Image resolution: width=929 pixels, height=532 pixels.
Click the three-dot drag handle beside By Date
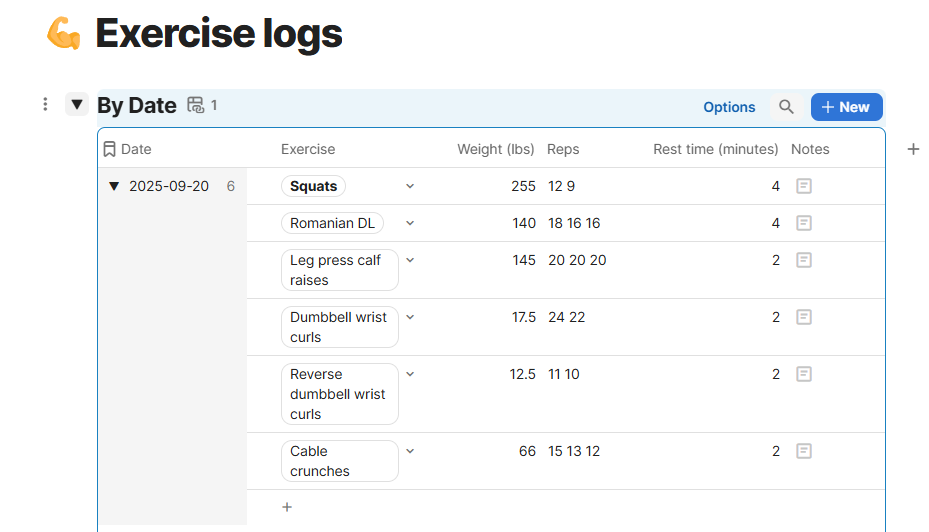[x=45, y=104]
